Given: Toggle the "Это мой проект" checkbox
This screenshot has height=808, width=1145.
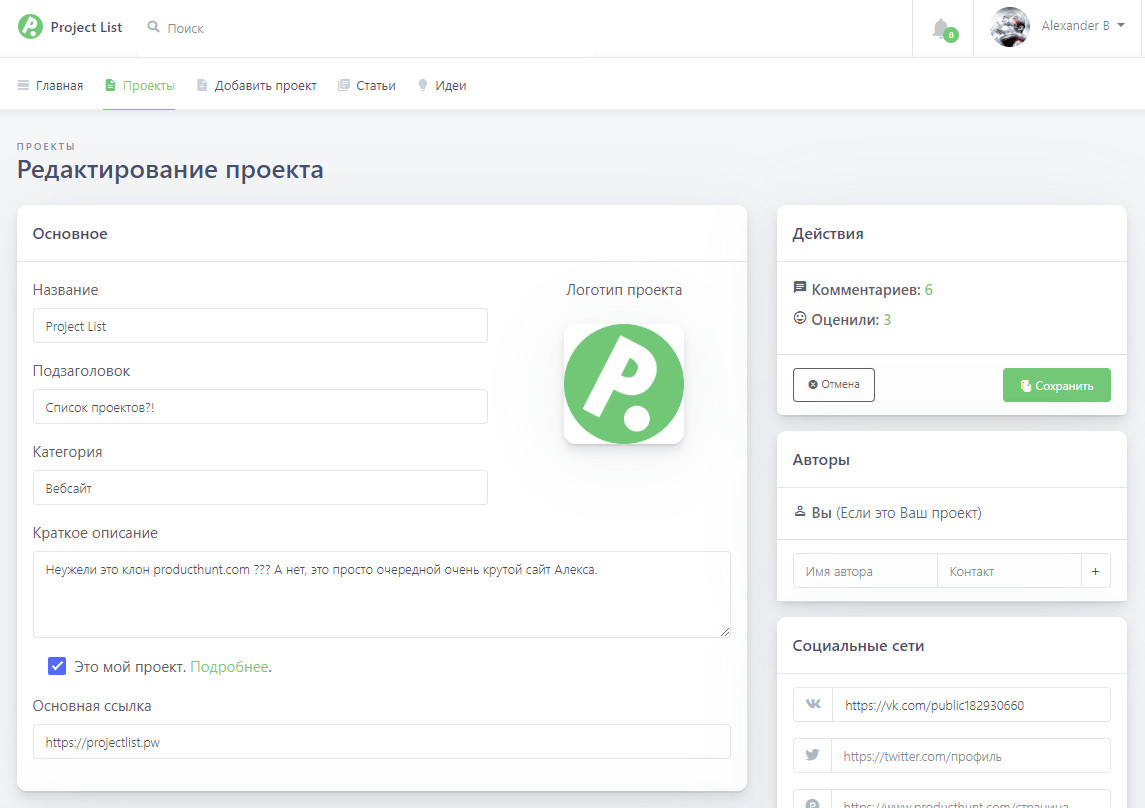Looking at the screenshot, I should pyautogui.click(x=57, y=666).
